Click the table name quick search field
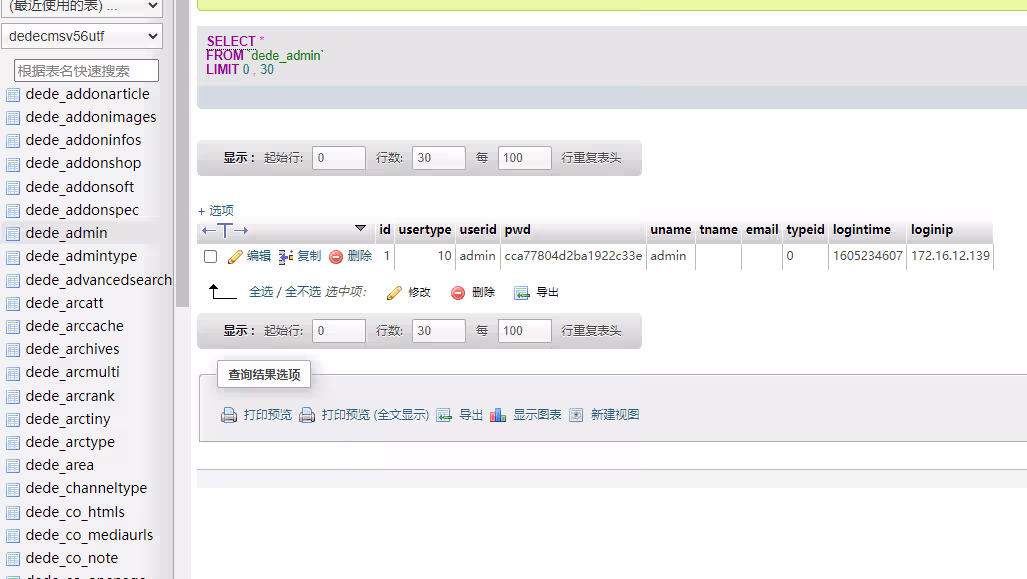 click(x=86, y=71)
